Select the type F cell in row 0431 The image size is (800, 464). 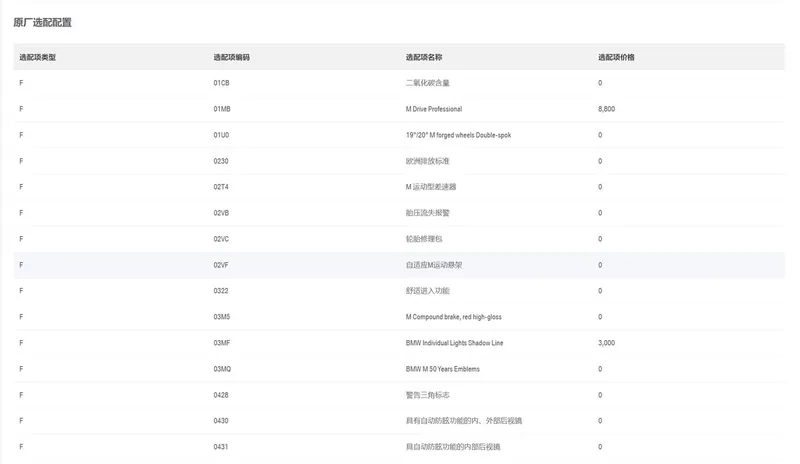pos(21,447)
